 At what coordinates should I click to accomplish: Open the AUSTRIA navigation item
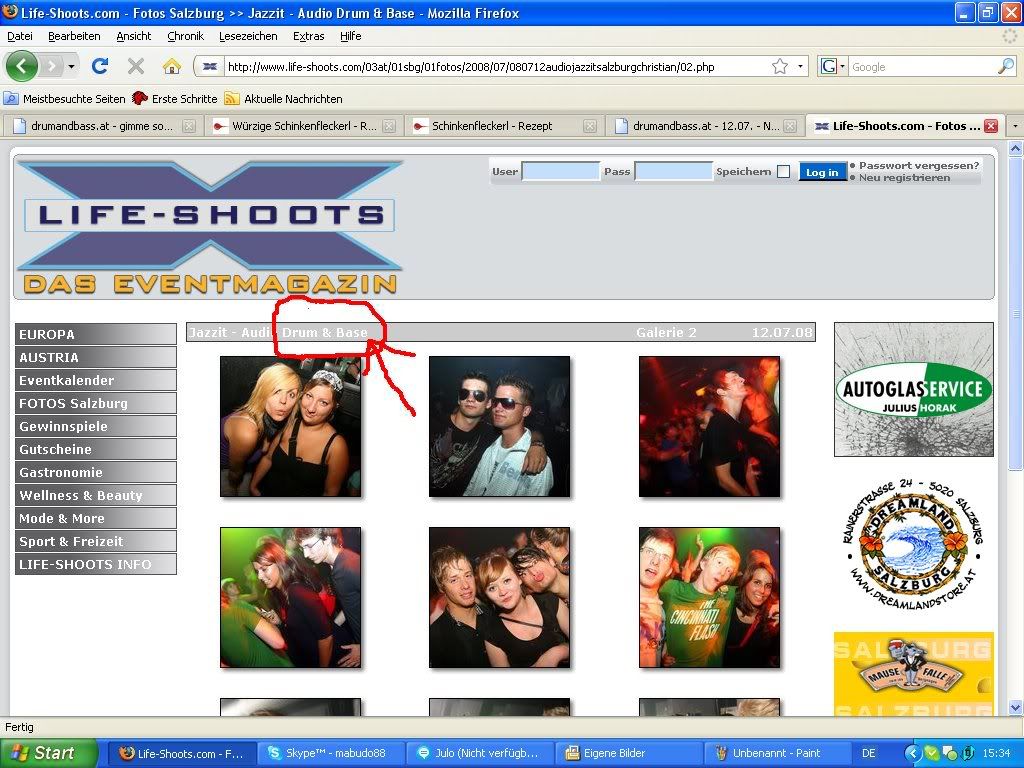(95, 357)
